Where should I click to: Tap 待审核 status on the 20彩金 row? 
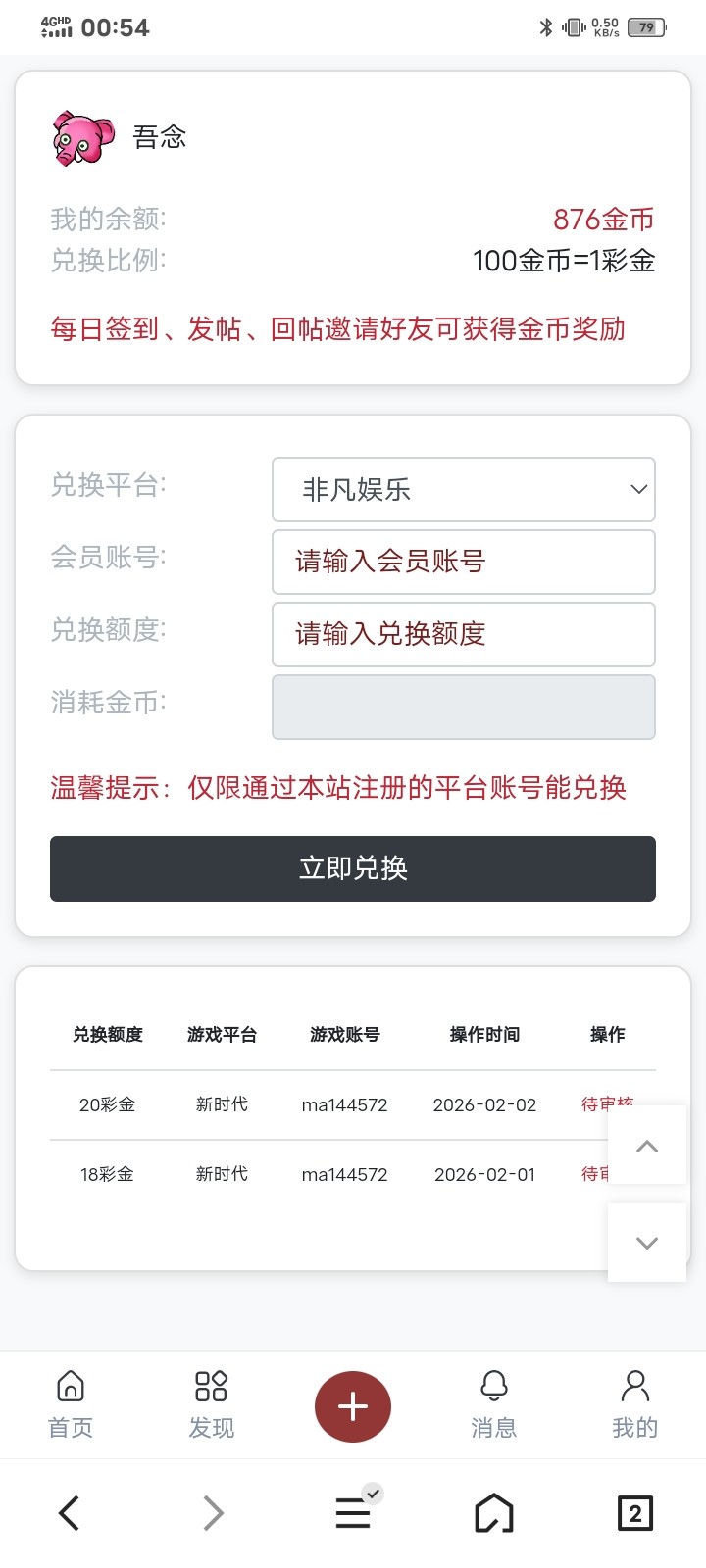tap(594, 1104)
